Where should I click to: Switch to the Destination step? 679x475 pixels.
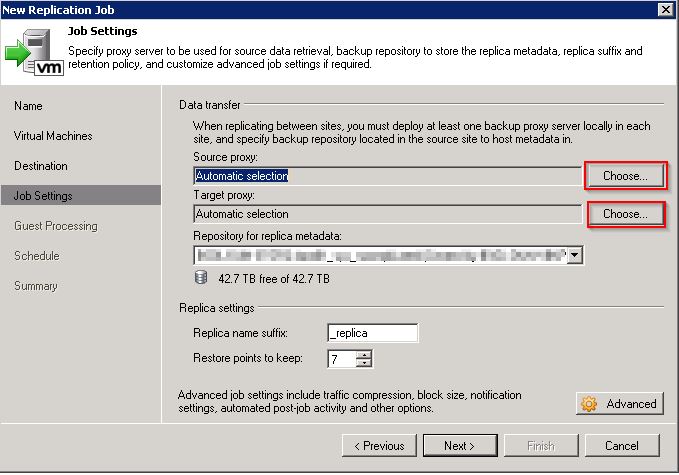click(41, 166)
